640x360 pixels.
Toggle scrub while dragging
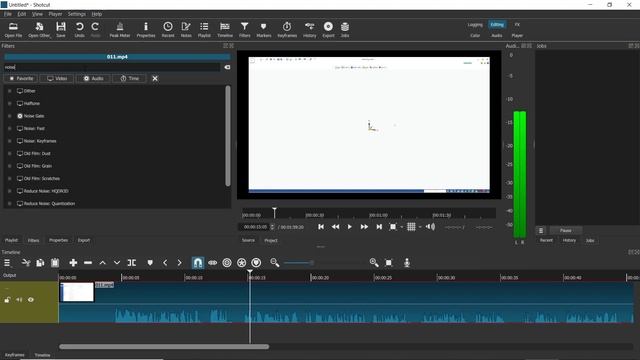(212, 262)
